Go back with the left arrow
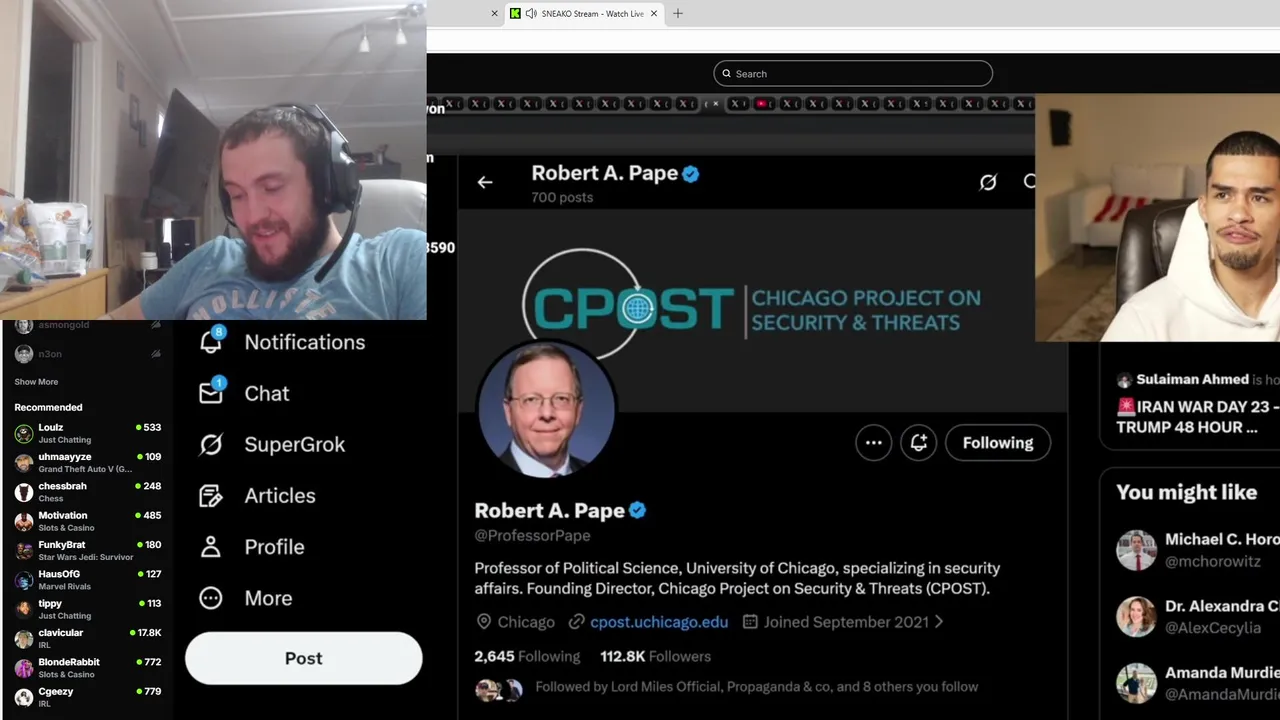The width and height of the screenshot is (1280, 720). click(485, 182)
